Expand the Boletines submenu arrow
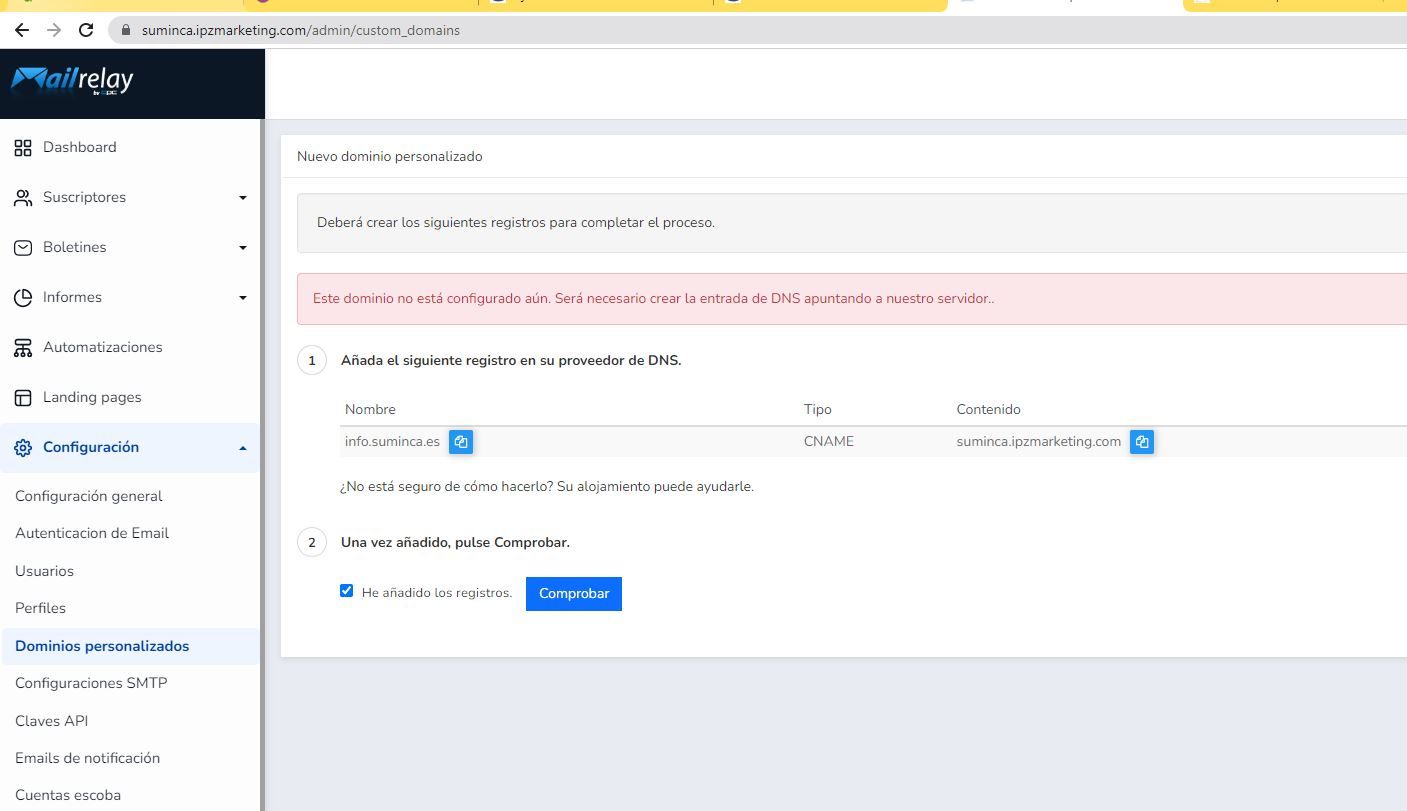Screen dimensions: 1407x811 (x=242, y=248)
